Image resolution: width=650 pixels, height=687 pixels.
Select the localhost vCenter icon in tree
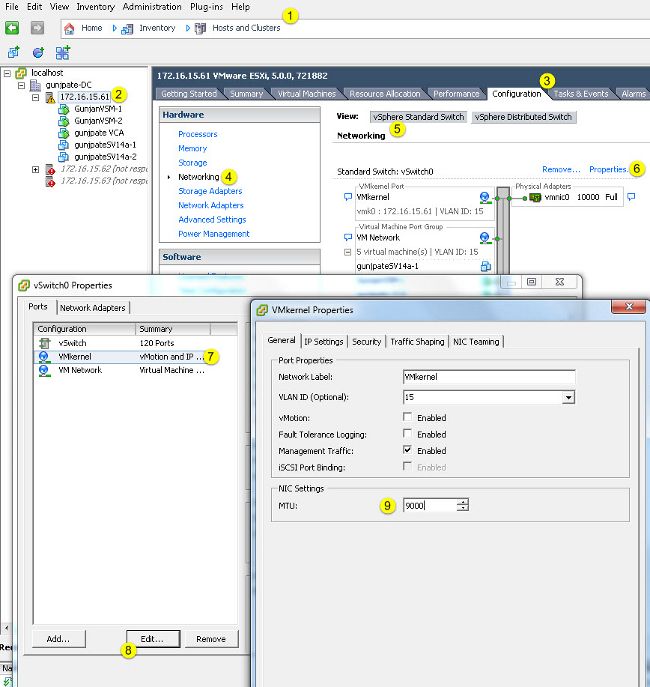(21, 73)
